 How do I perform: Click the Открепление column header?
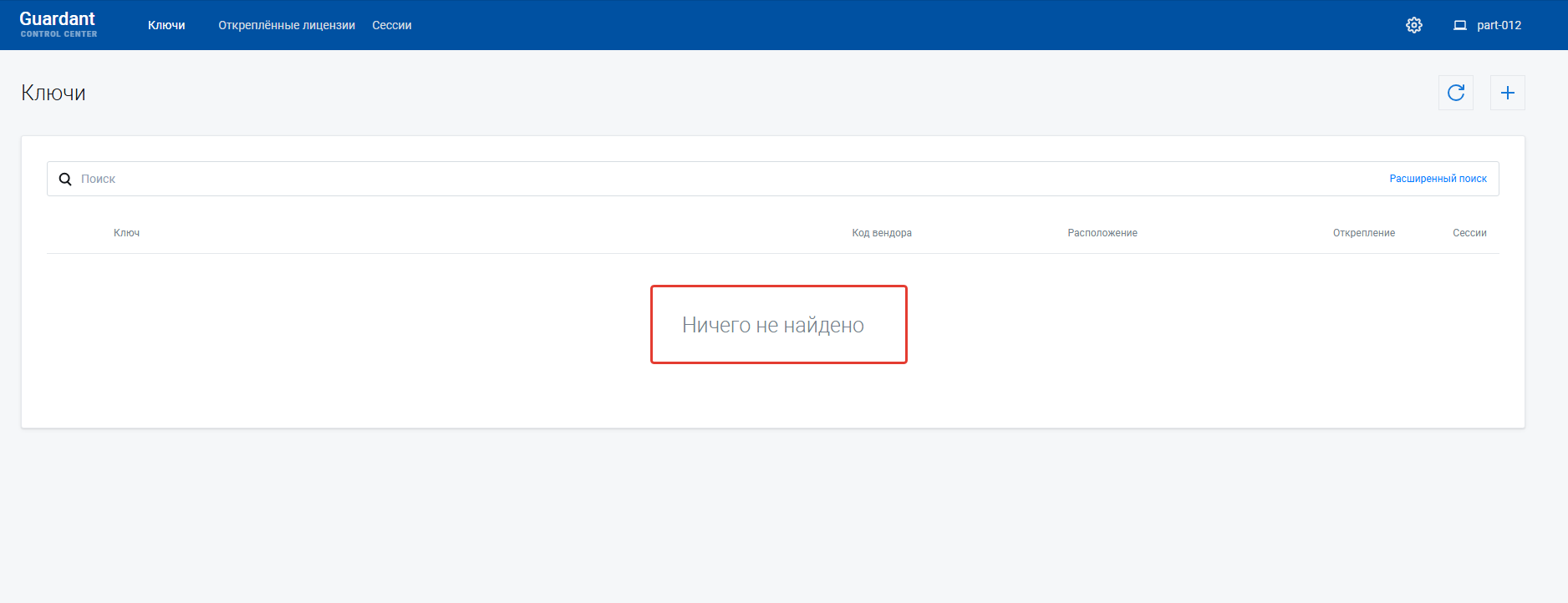[1363, 233]
